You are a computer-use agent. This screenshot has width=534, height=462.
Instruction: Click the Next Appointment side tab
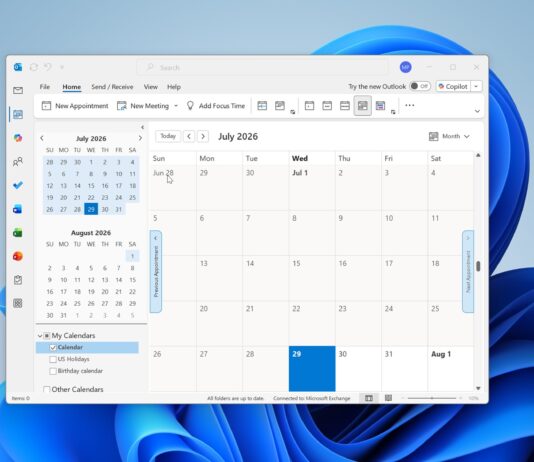pos(468,271)
